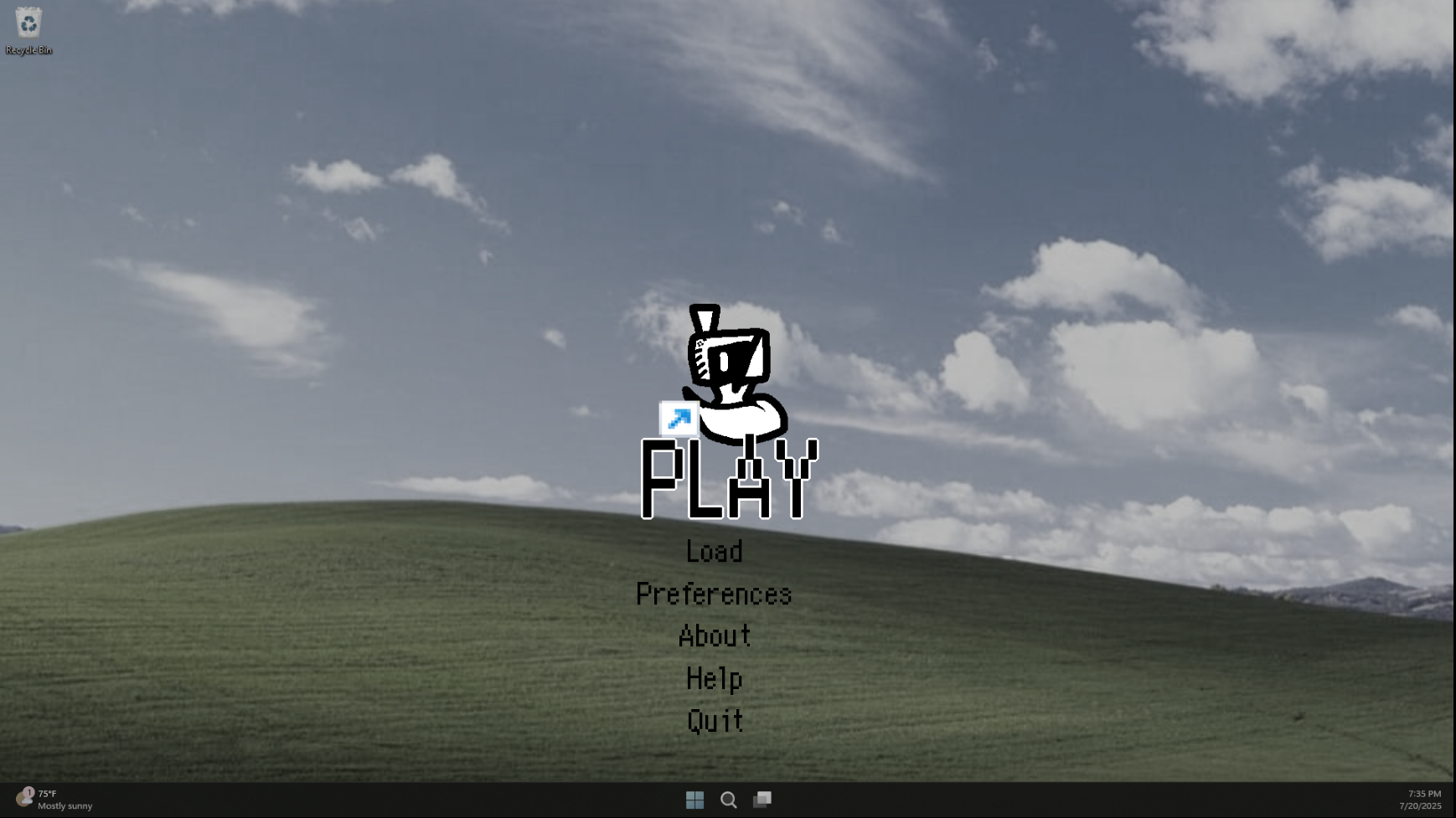Open the weather widget showing 75°F

(x=54, y=800)
